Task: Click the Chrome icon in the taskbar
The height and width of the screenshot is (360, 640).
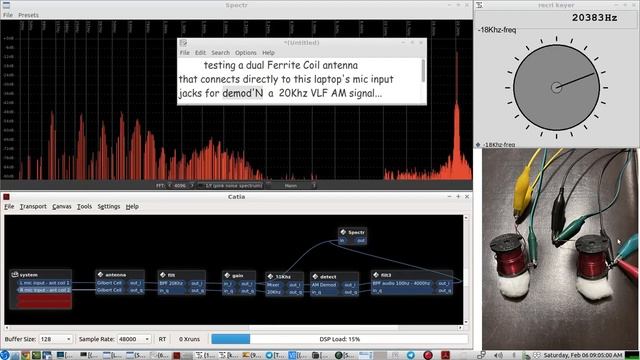Action: click(x=26, y=356)
